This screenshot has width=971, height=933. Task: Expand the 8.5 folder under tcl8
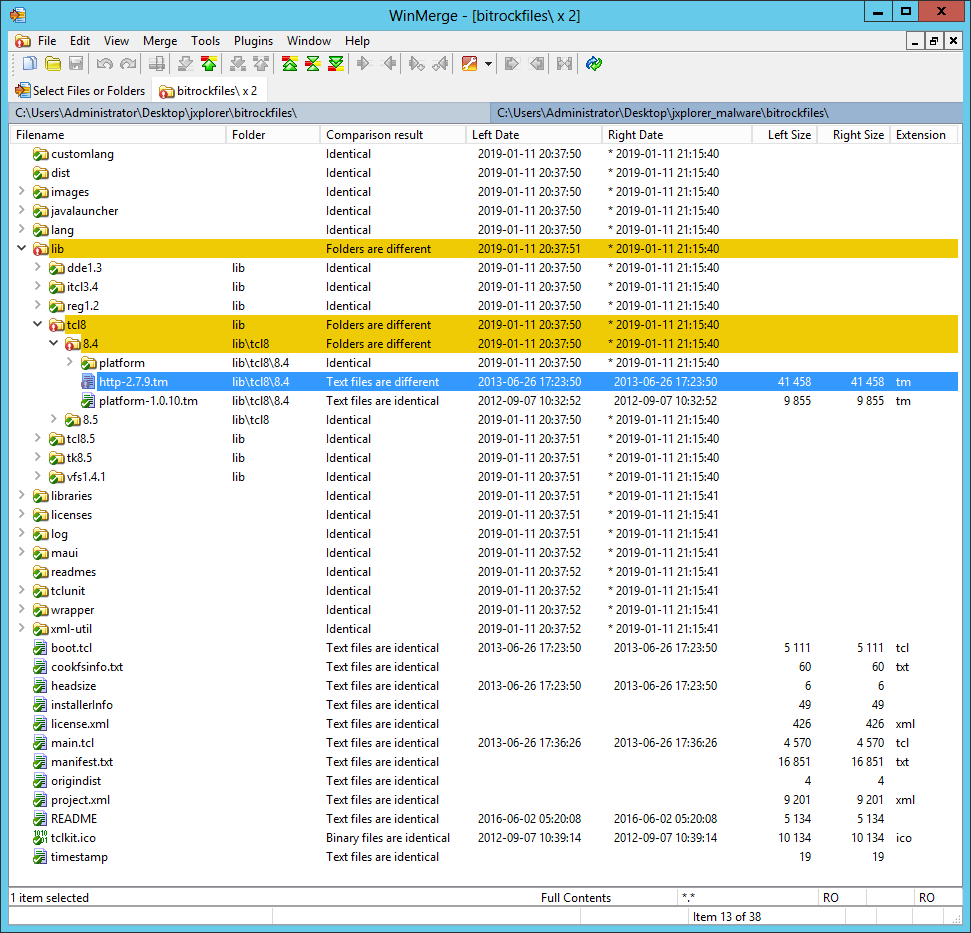[54, 420]
